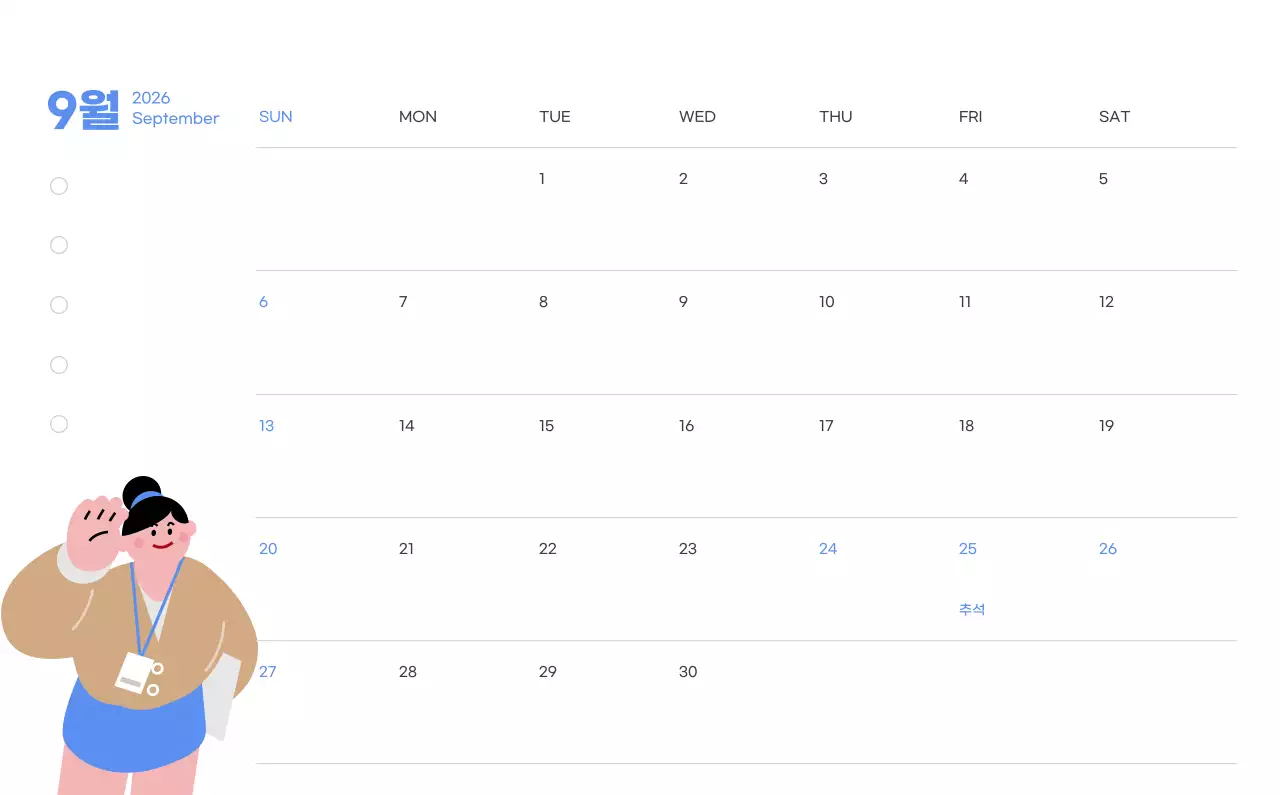Select the 2026 year label

[151, 98]
